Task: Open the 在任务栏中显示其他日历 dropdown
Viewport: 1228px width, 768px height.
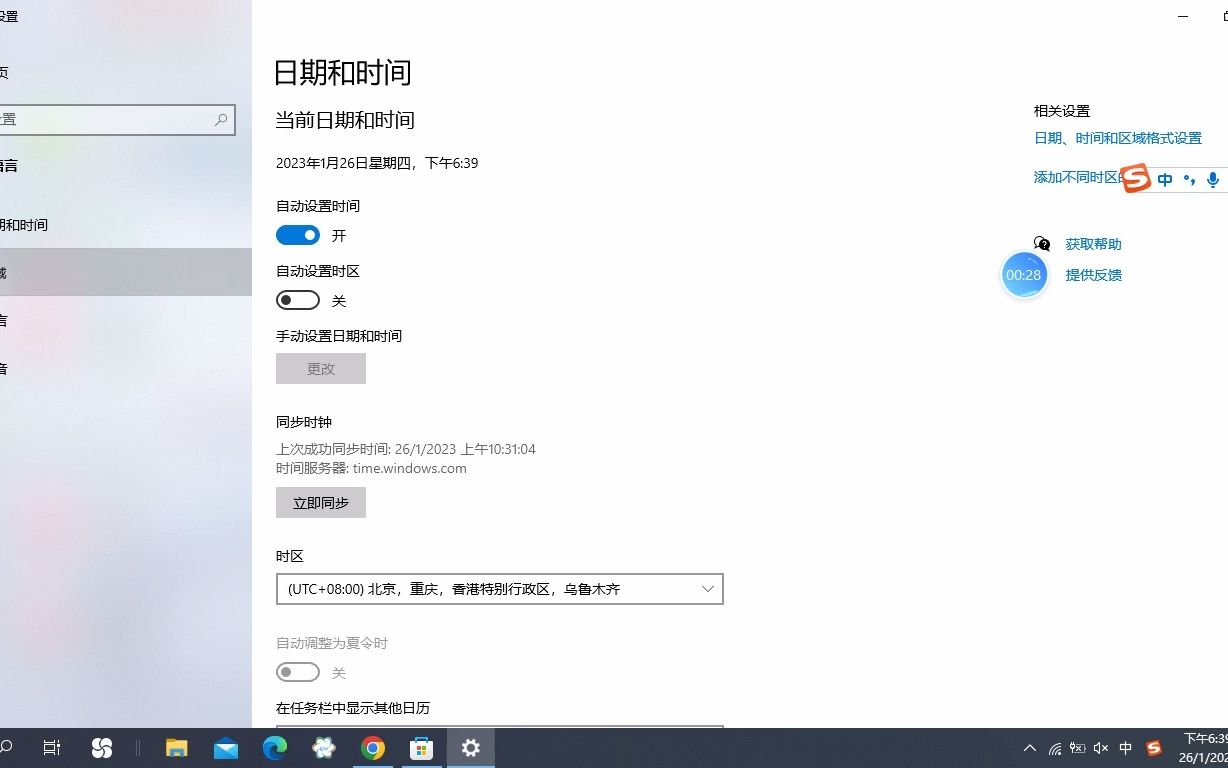Action: [x=499, y=730]
